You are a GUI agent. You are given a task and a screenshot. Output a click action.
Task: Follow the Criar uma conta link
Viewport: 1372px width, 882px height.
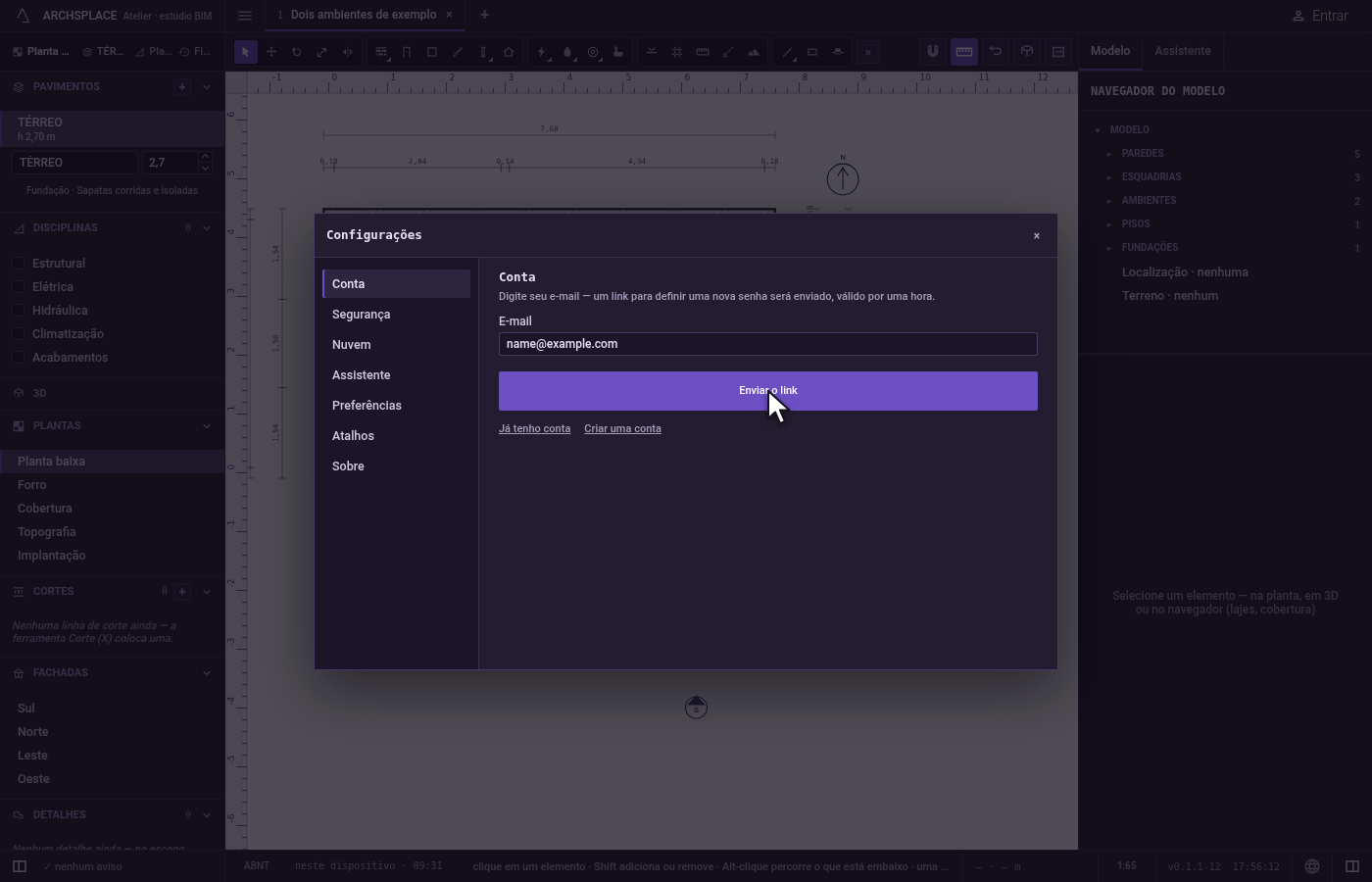622,429
